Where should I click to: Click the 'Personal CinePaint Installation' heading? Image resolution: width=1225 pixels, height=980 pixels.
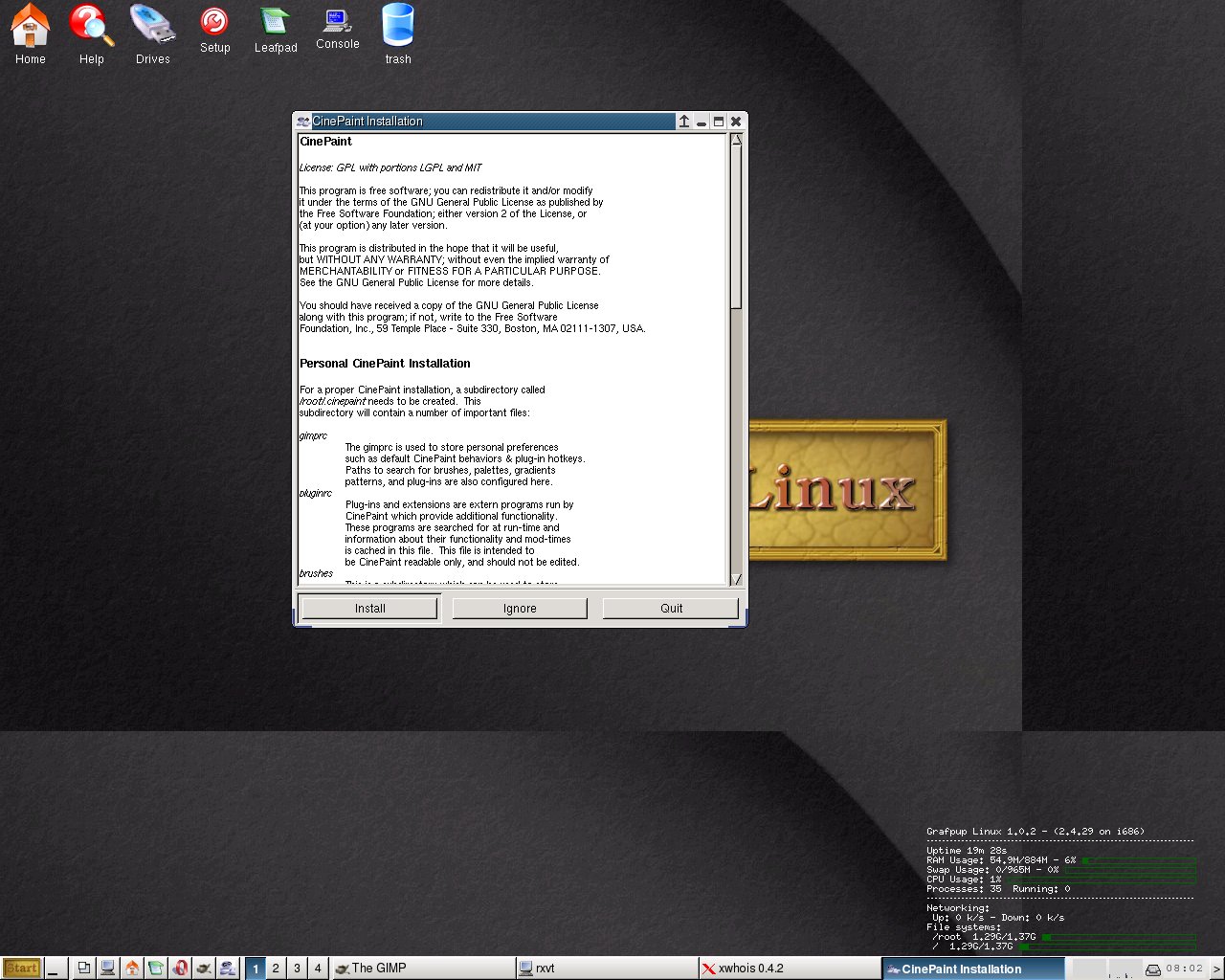tap(385, 364)
